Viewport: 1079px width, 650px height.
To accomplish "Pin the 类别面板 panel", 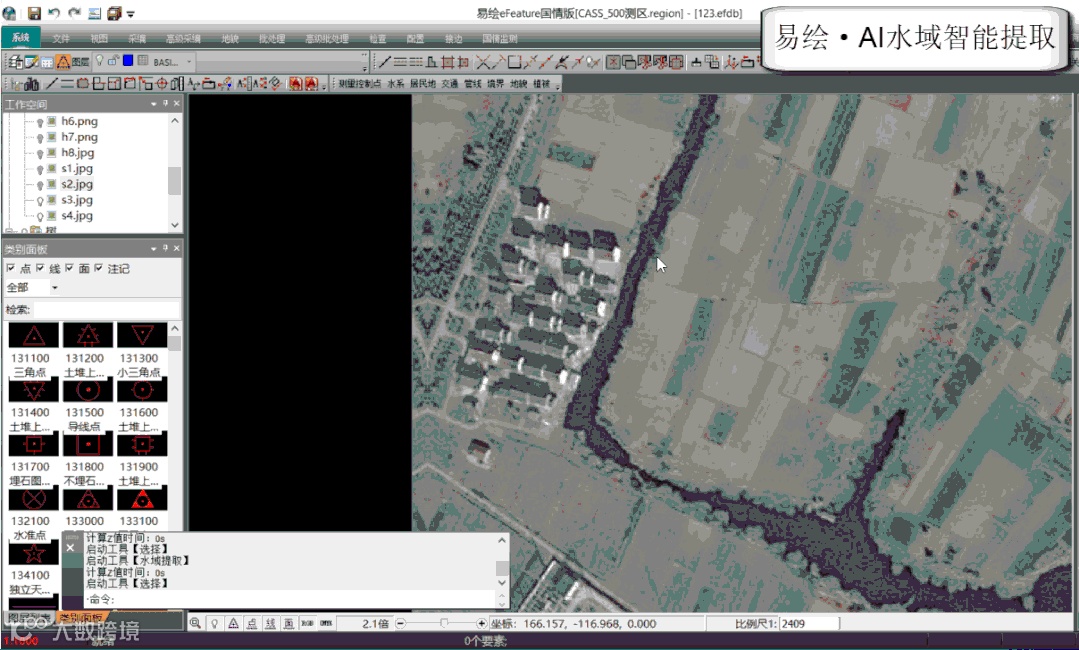I will [x=165, y=248].
